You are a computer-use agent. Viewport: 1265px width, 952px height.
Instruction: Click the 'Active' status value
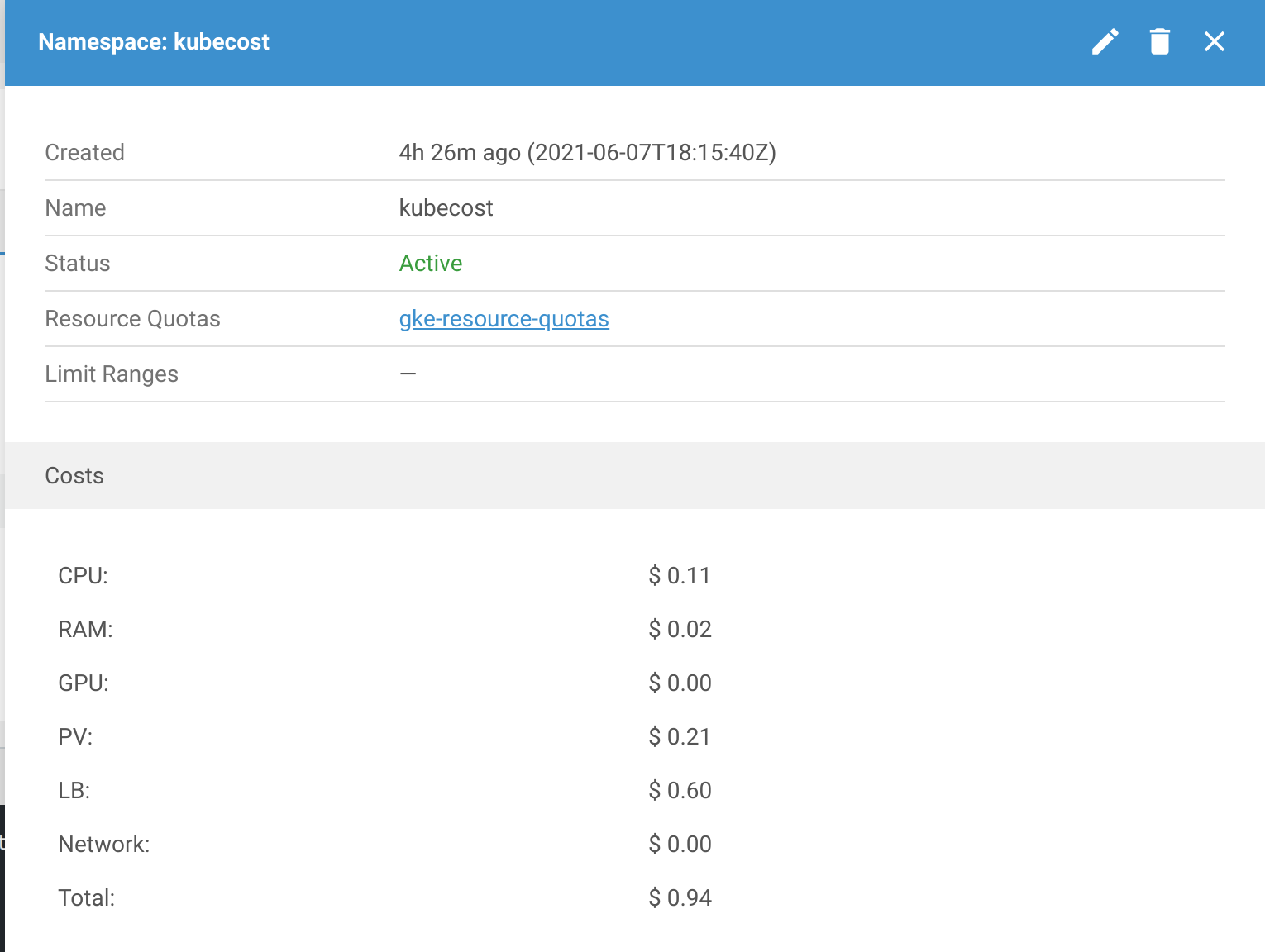coord(431,264)
